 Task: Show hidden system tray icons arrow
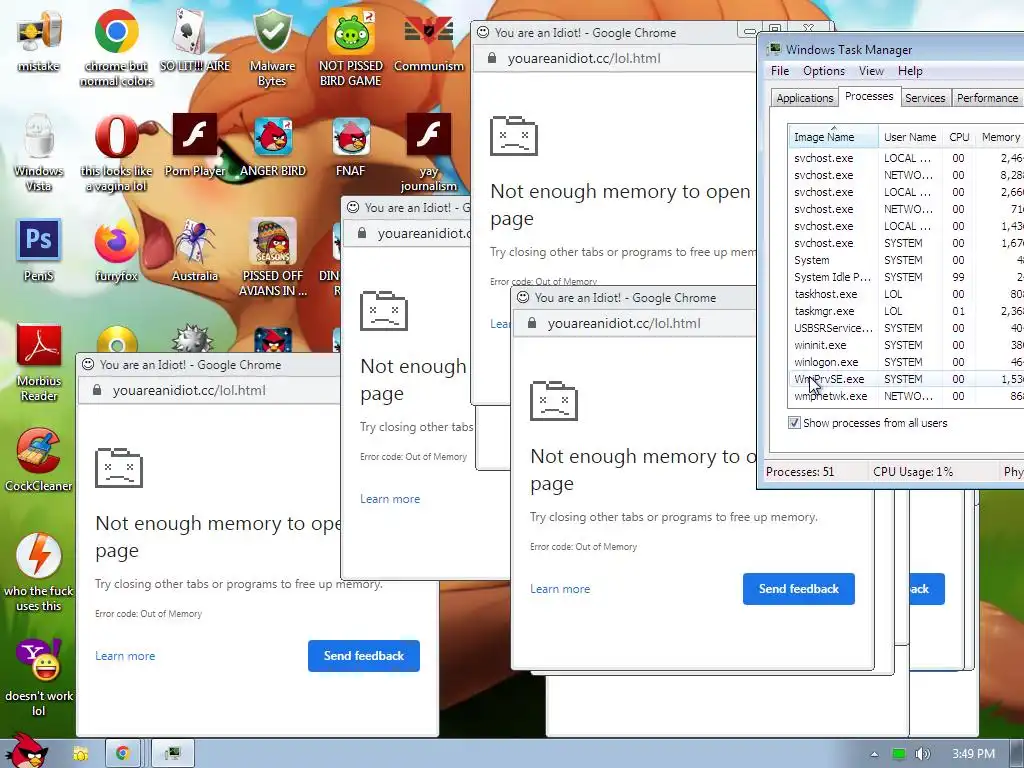874,754
